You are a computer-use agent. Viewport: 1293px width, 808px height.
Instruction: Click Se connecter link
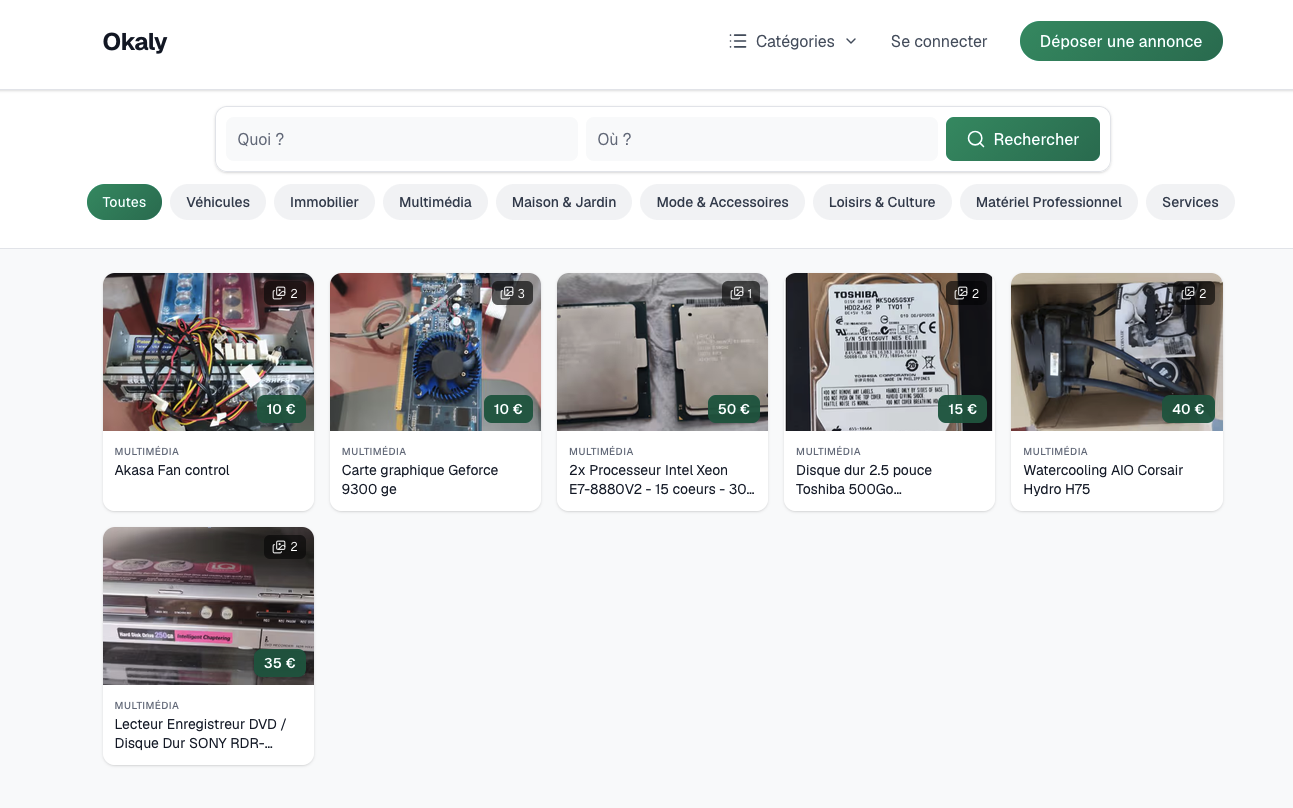pos(939,41)
